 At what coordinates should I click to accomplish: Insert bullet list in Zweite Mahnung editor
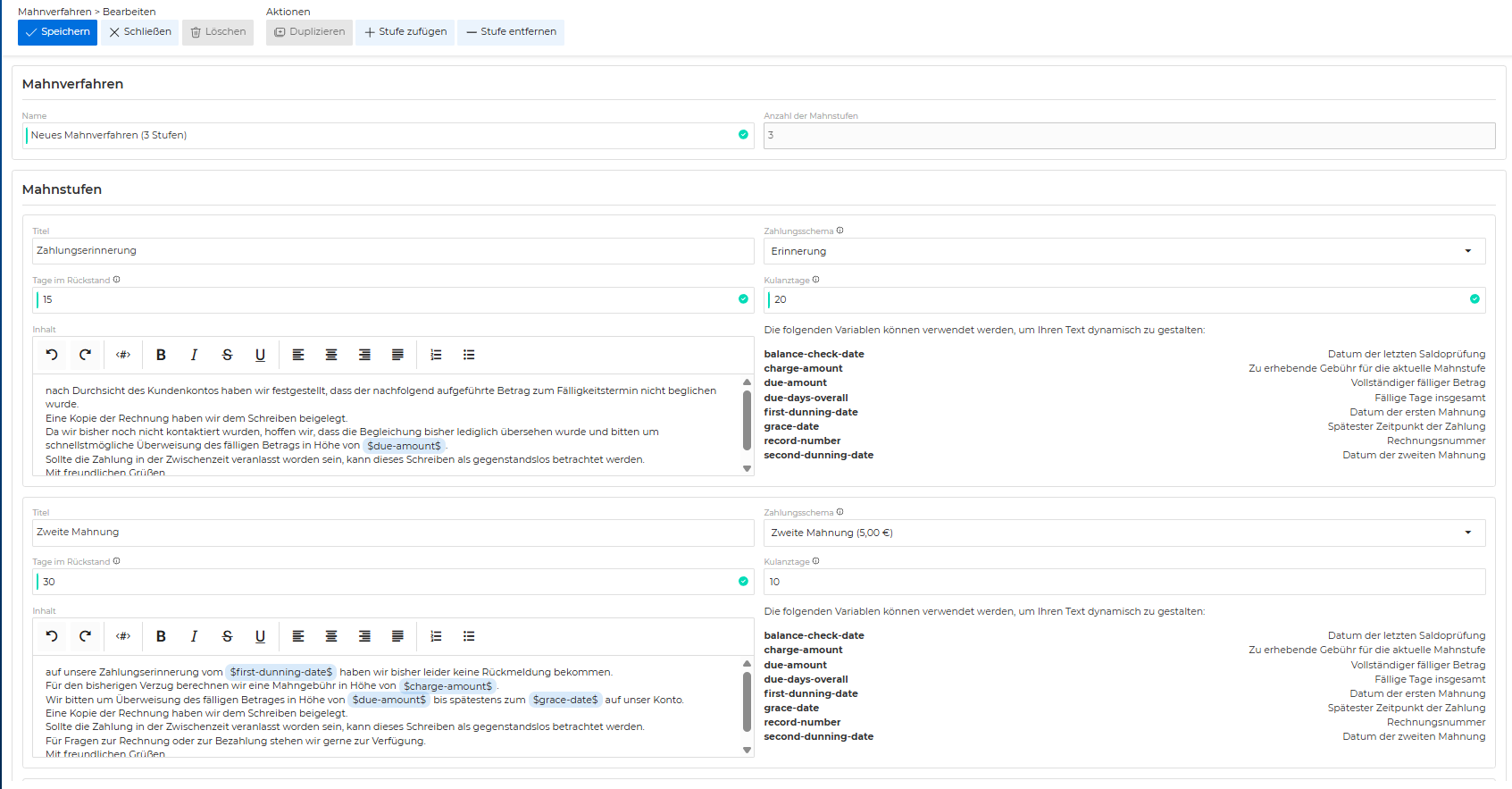[469, 636]
